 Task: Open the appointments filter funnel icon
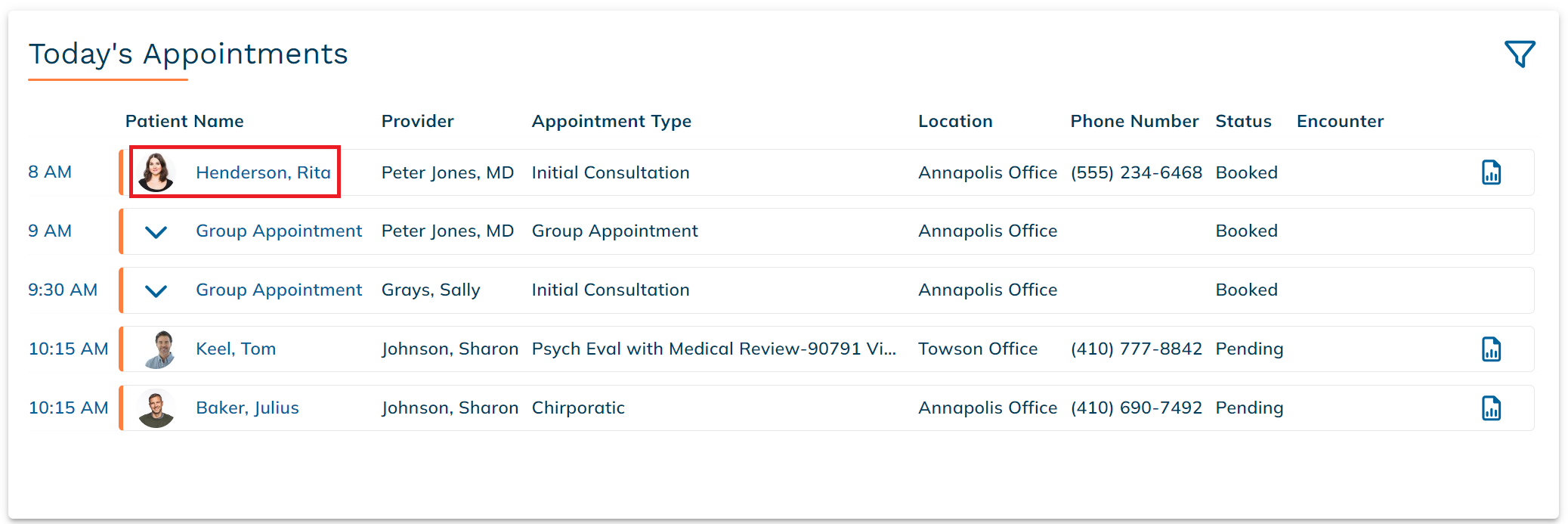(x=1519, y=54)
